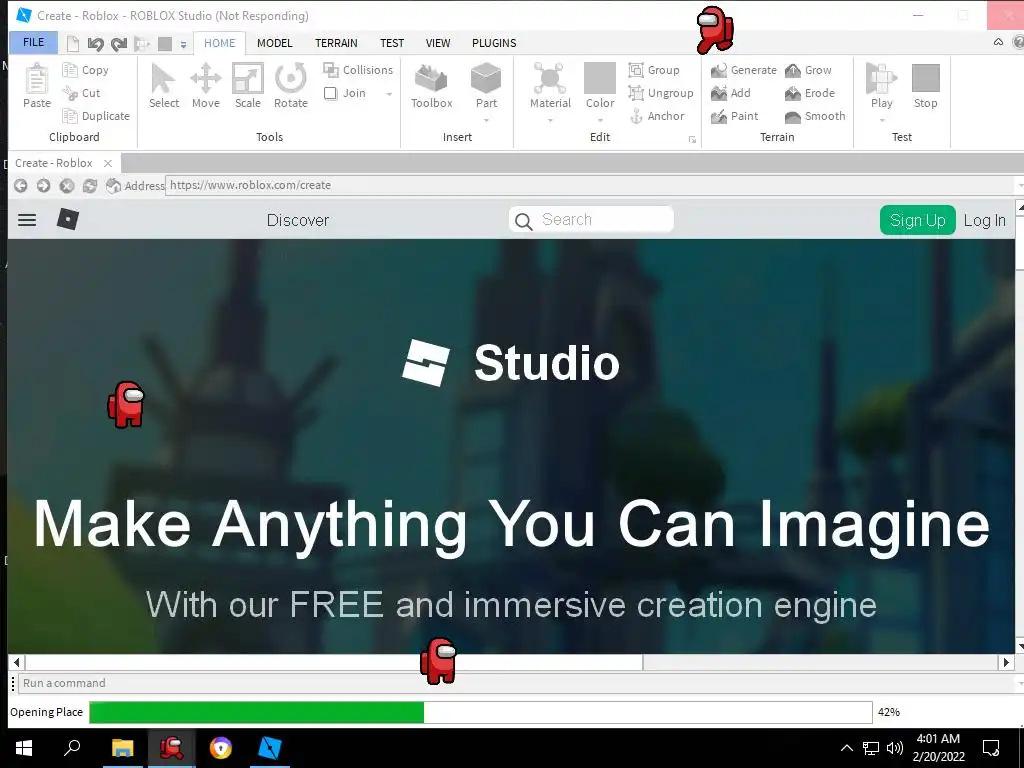Click the horizontal scrollbar thumb
This screenshot has width=1024, height=768.
pyautogui.click(x=334, y=662)
